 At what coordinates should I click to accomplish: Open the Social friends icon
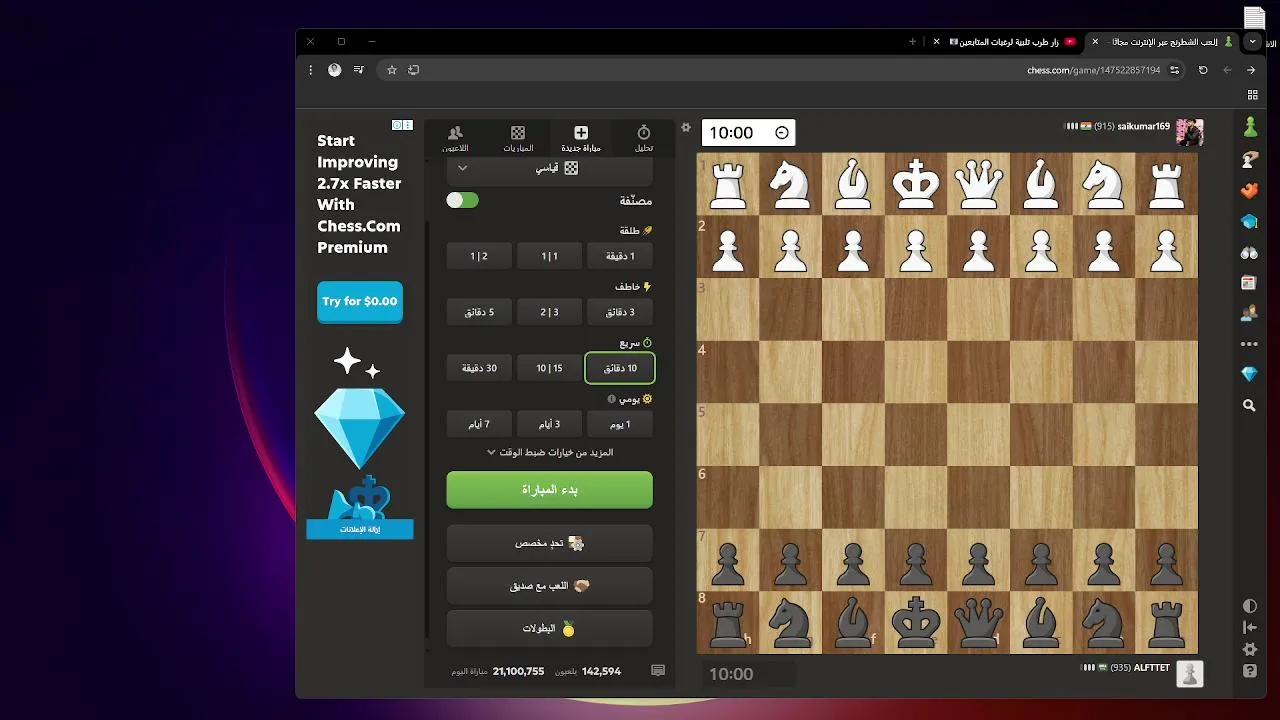pos(1249,313)
